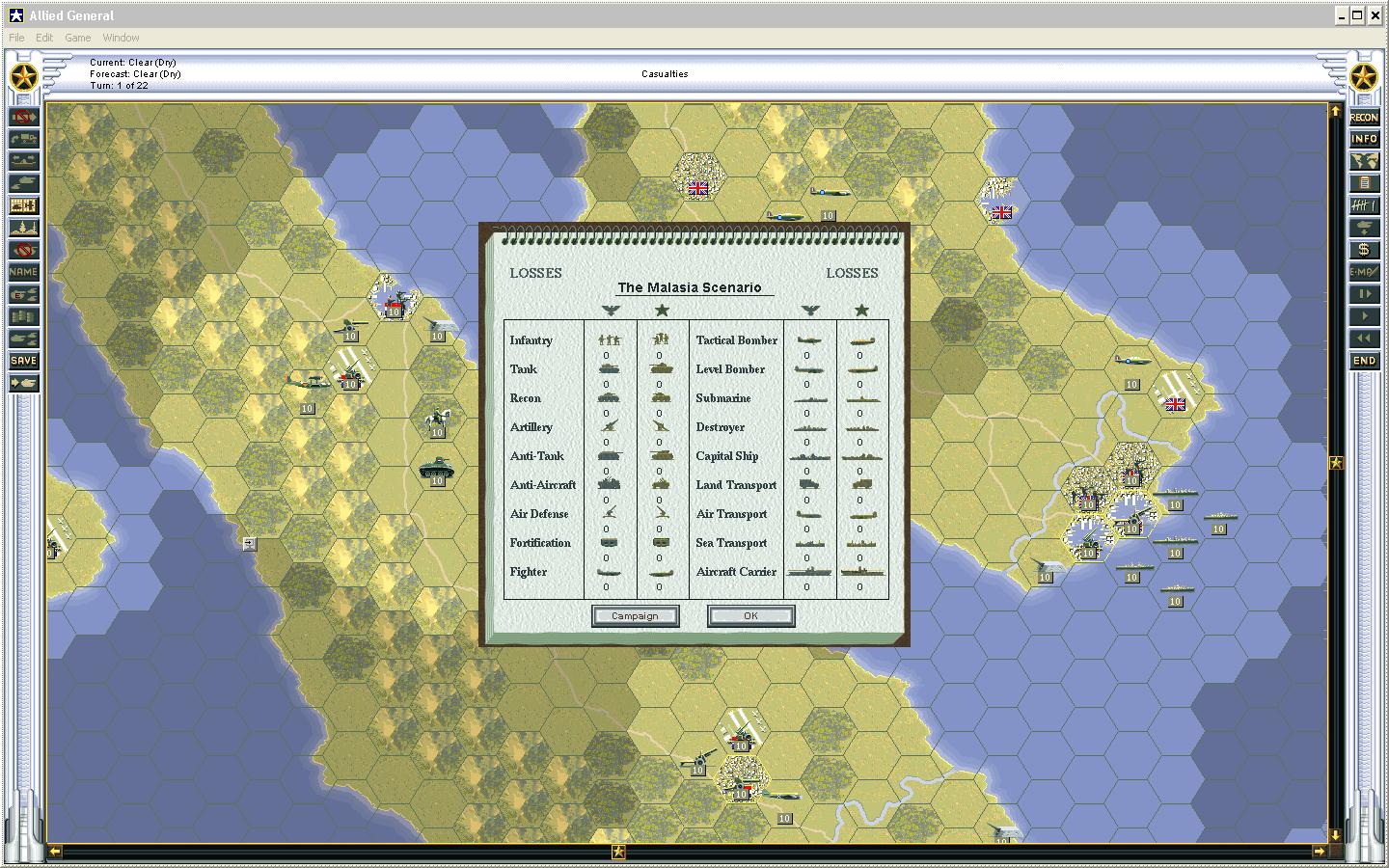The image size is (1389, 868).
Task: Click the replay rewind icon
Action: click(x=1364, y=339)
